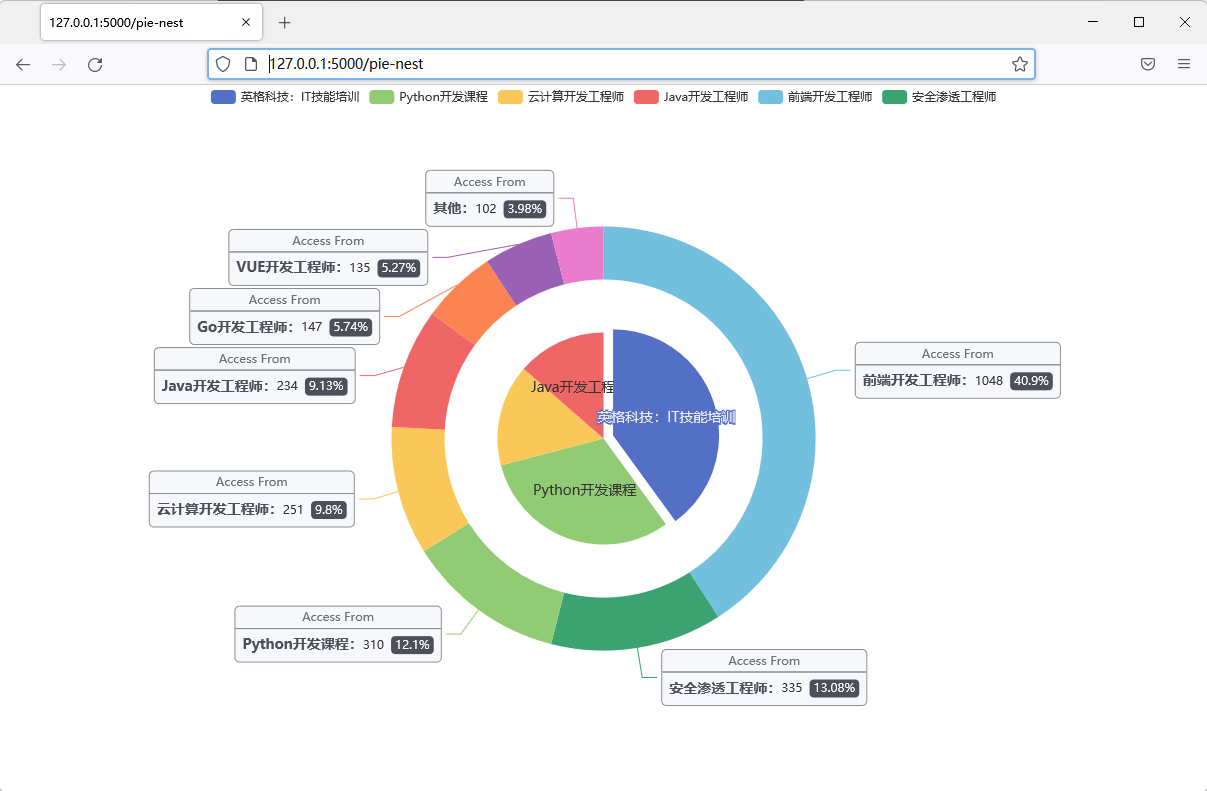This screenshot has height=791, width=1207.
Task: Open the Firefox hamburger application menu
Action: (1183, 64)
